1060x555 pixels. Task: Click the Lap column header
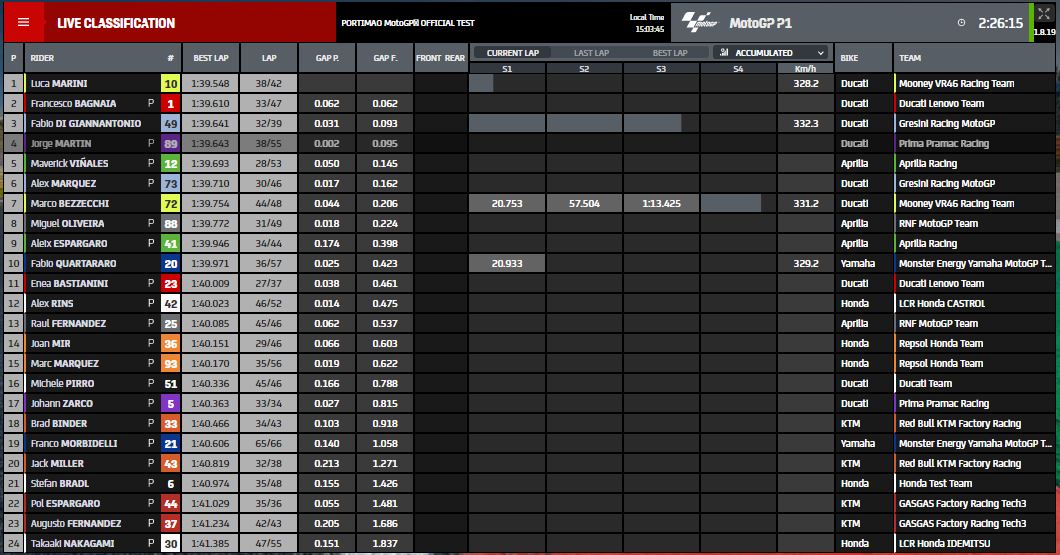click(269, 58)
